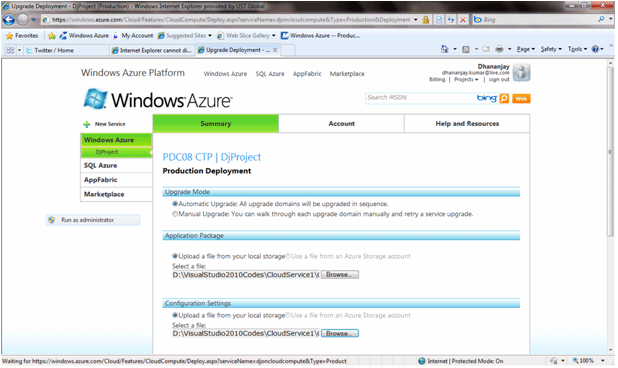The width and height of the screenshot is (618, 368).
Task: Click the browser Forward arrow button
Action: (x=23, y=19)
